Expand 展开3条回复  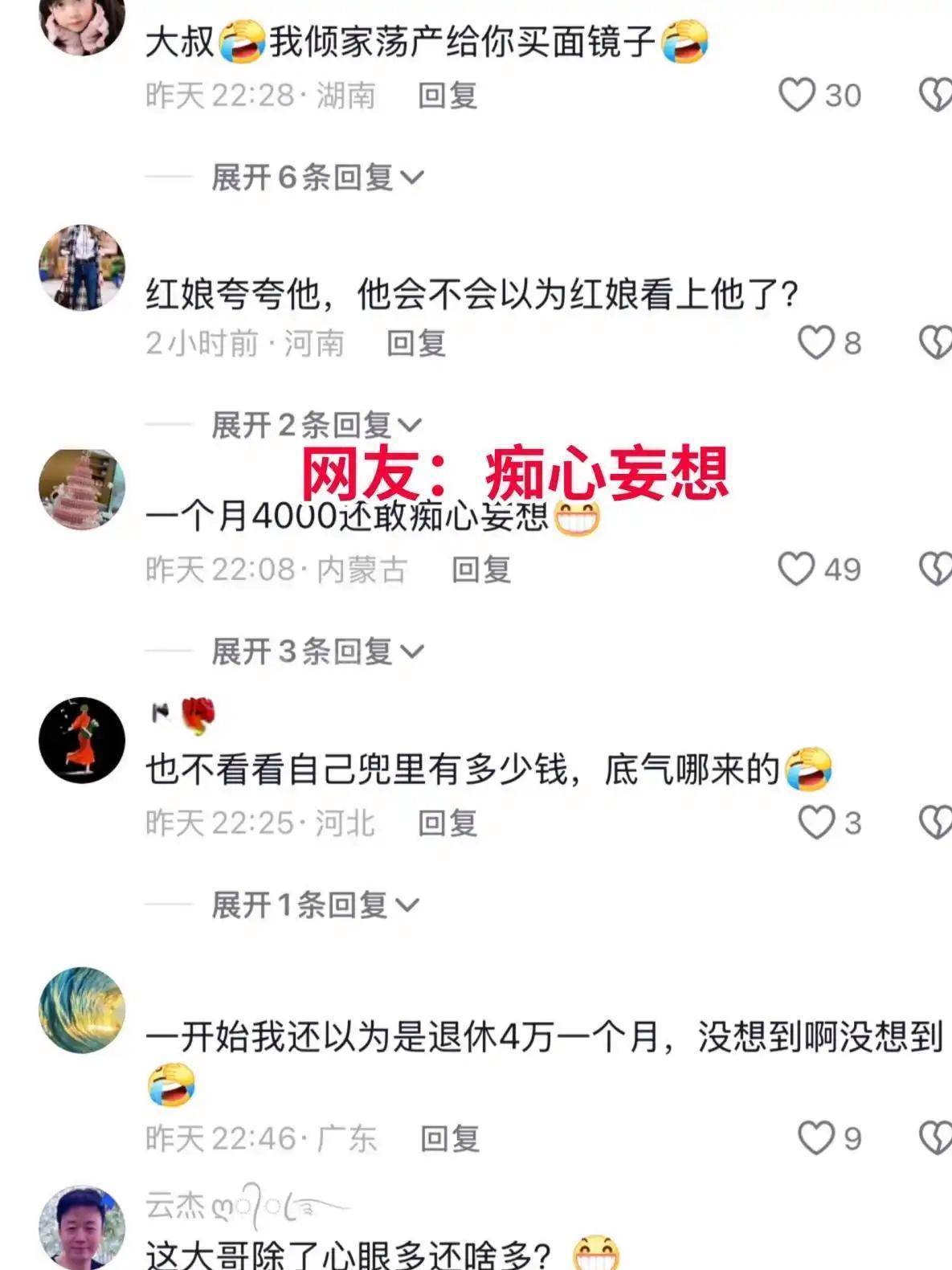(317, 651)
